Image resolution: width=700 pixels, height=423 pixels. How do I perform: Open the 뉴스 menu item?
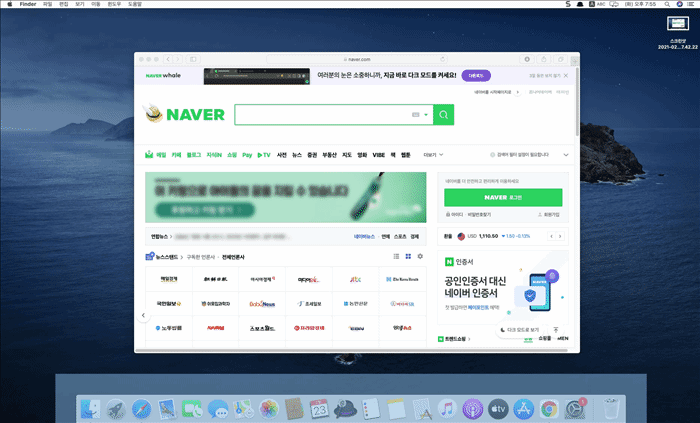coord(297,155)
